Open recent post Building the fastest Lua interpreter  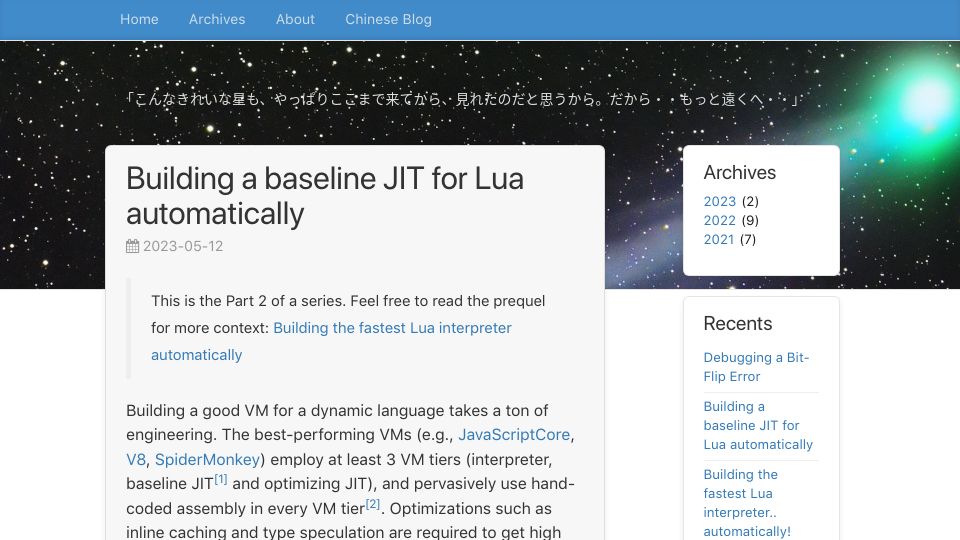pos(747,503)
